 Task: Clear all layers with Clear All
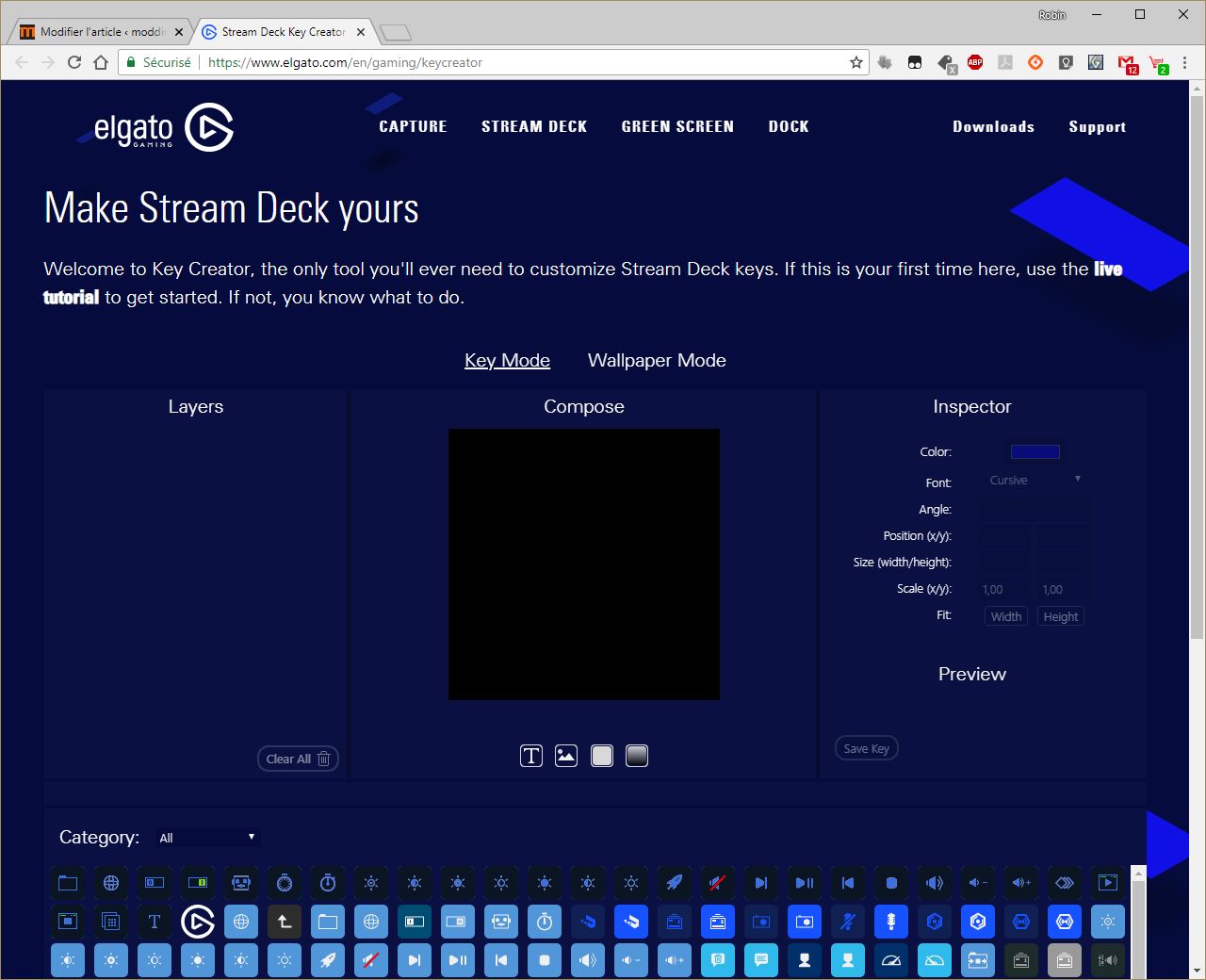pyautogui.click(x=298, y=759)
